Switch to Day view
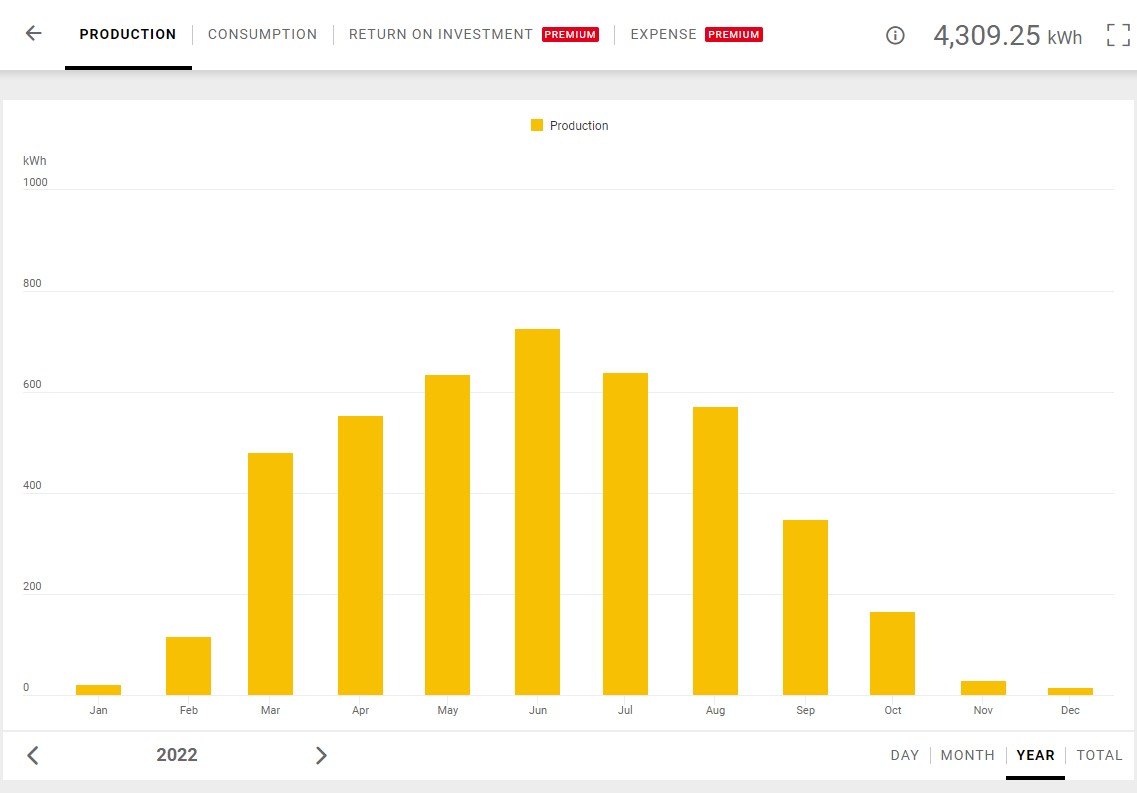The image size is (1137, 793). (904, 755)
